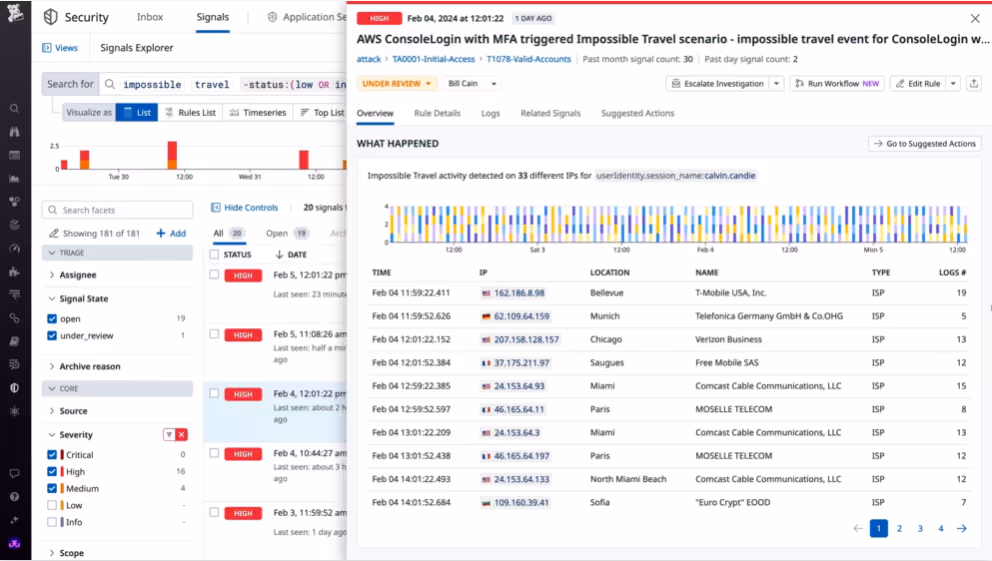Open the search magnifier in the left sidebar
Image resolution: width=992 pixels, height=561 pixels.
click(x=15, y=109)
